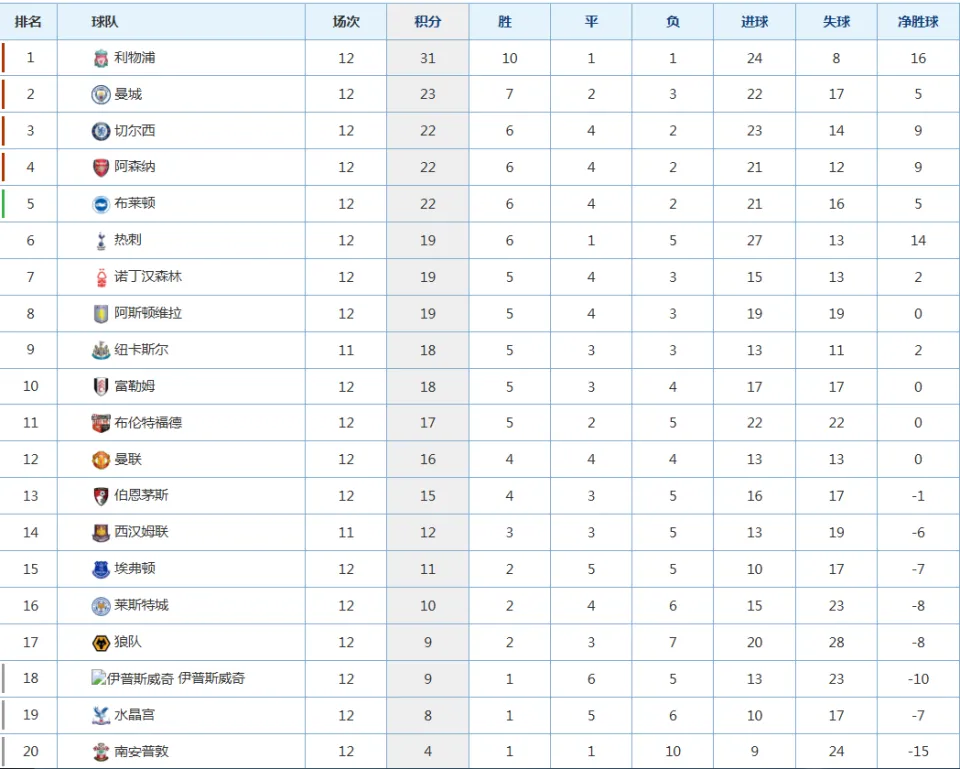
Task: Click the 进球 goals scored header
Action: coord(754,22)
